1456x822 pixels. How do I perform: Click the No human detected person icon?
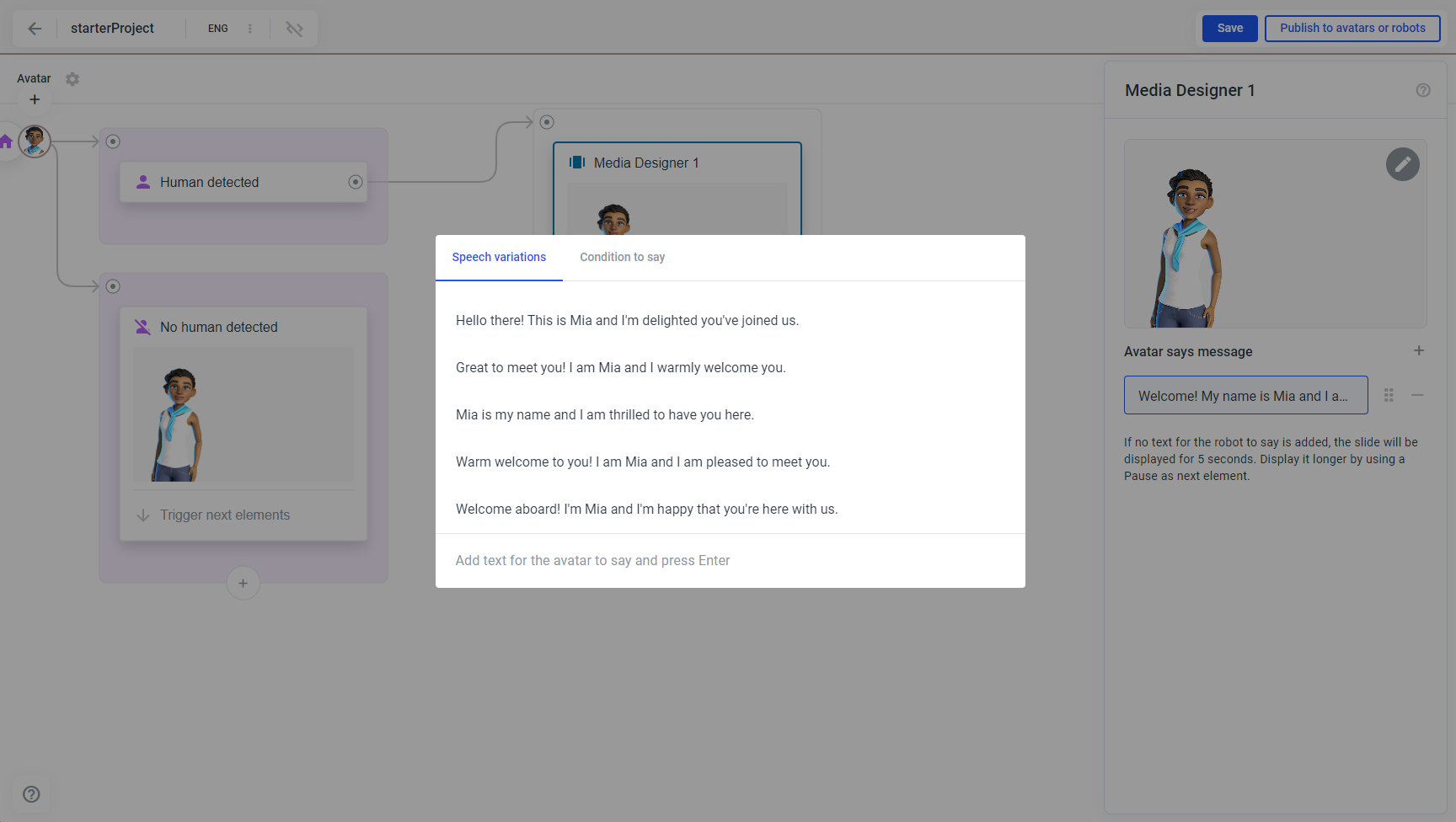[x=143, y=327]
